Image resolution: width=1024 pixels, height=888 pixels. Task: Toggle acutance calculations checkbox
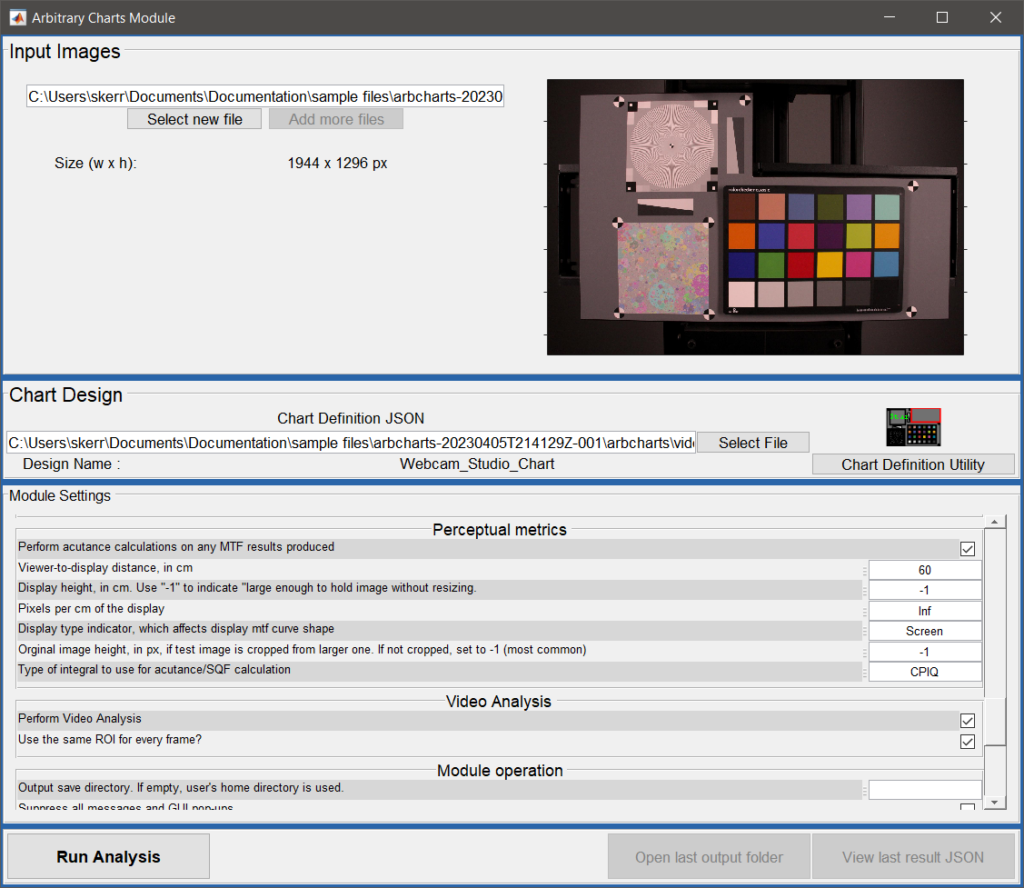point(967,548)
